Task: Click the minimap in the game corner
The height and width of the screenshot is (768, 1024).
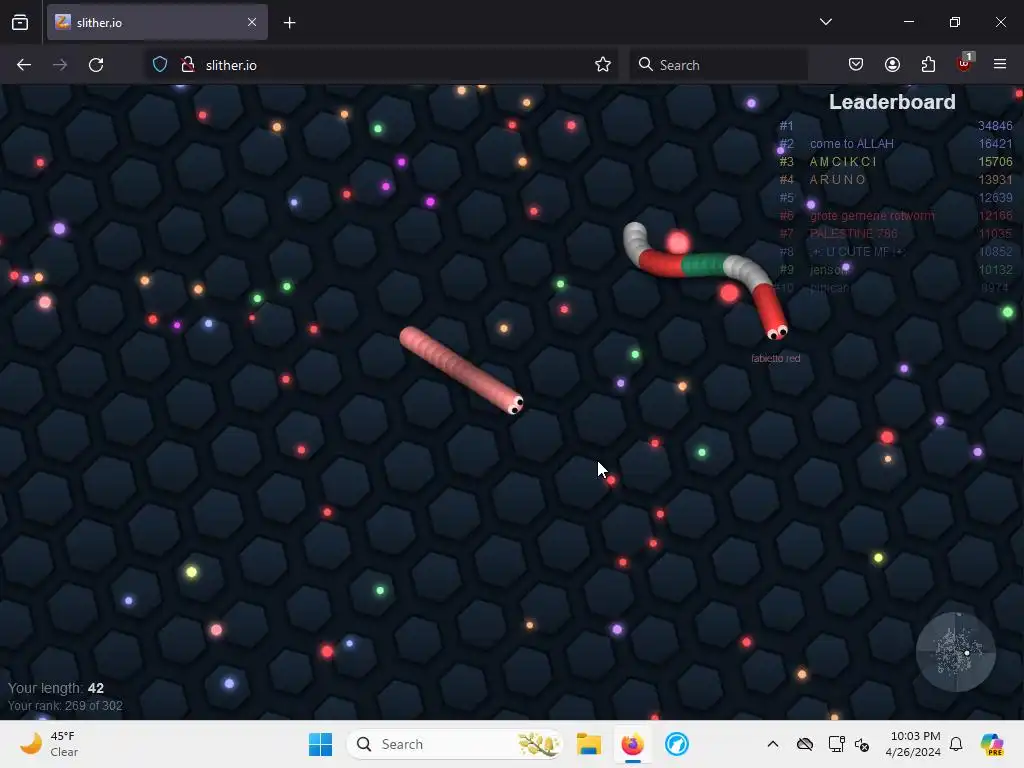Action: pos(956,652)
